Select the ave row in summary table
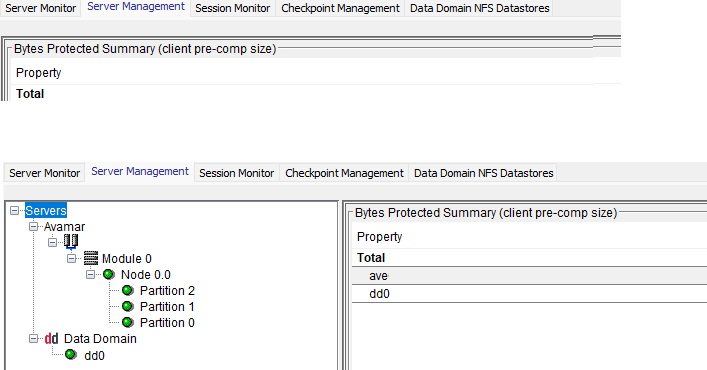707x370 pixels. click(x=529, y=275)
